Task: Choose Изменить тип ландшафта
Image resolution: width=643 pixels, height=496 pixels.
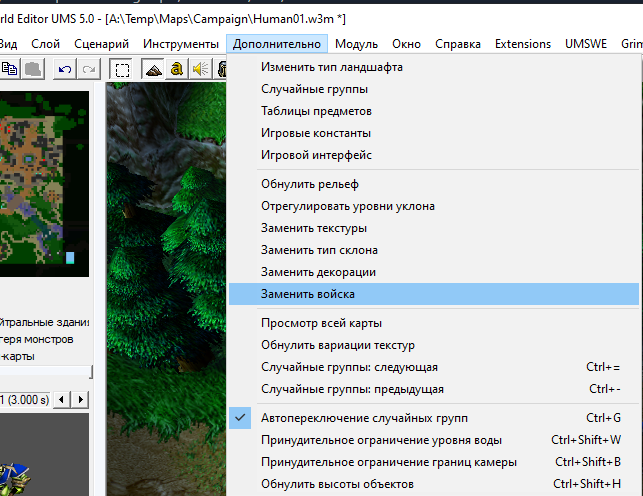Action: click(x=434, y=67)
